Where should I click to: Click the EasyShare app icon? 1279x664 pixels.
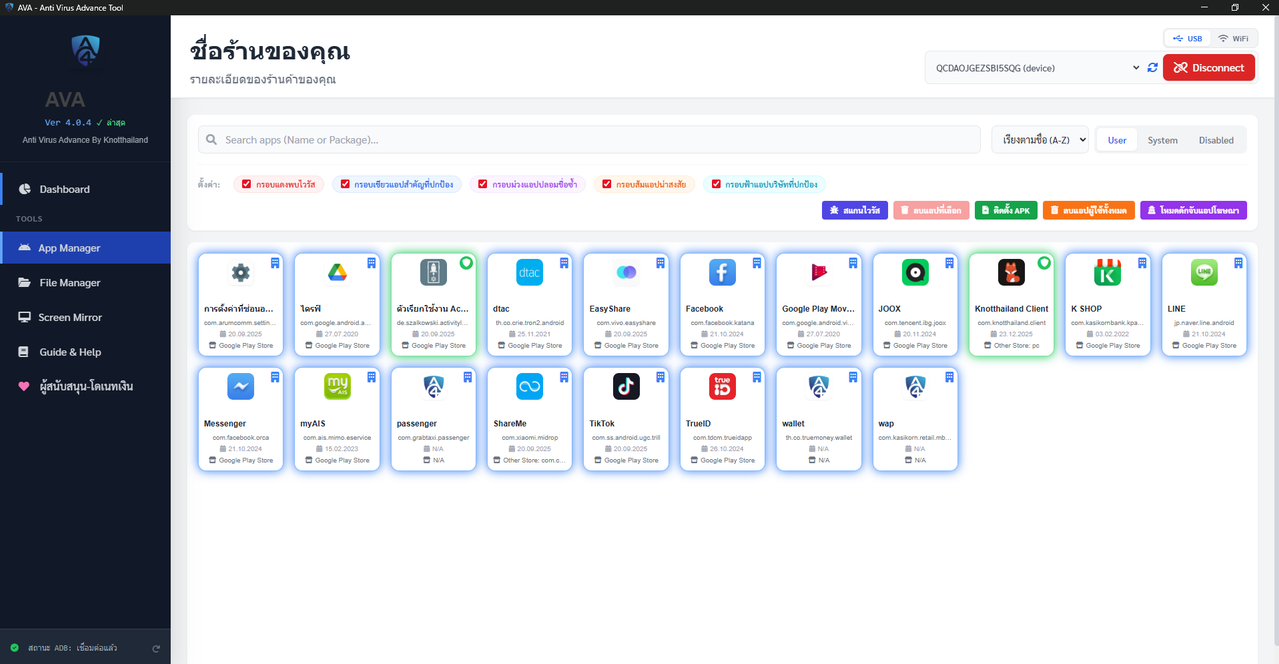tap(626, 272)
